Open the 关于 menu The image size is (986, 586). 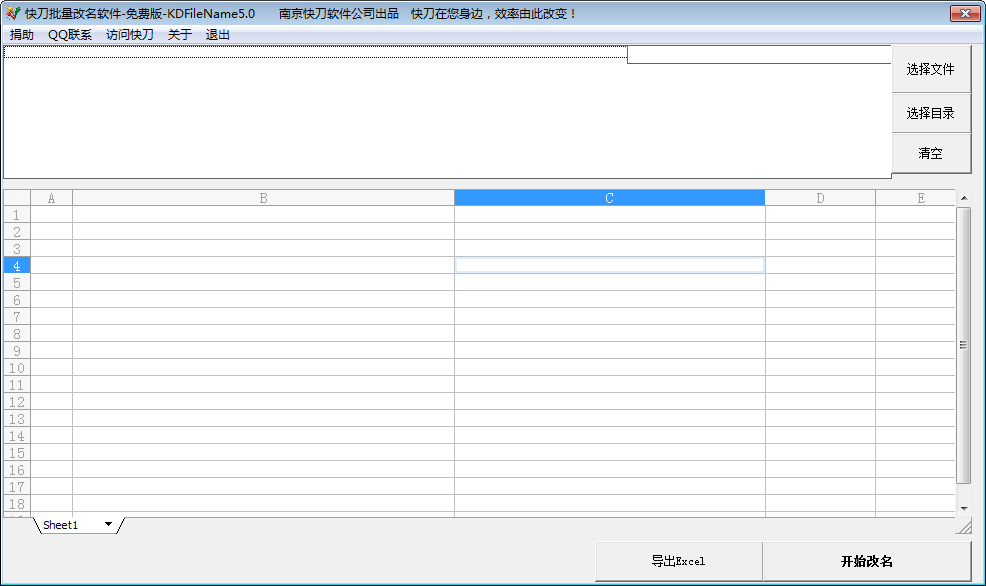[180, 35]
